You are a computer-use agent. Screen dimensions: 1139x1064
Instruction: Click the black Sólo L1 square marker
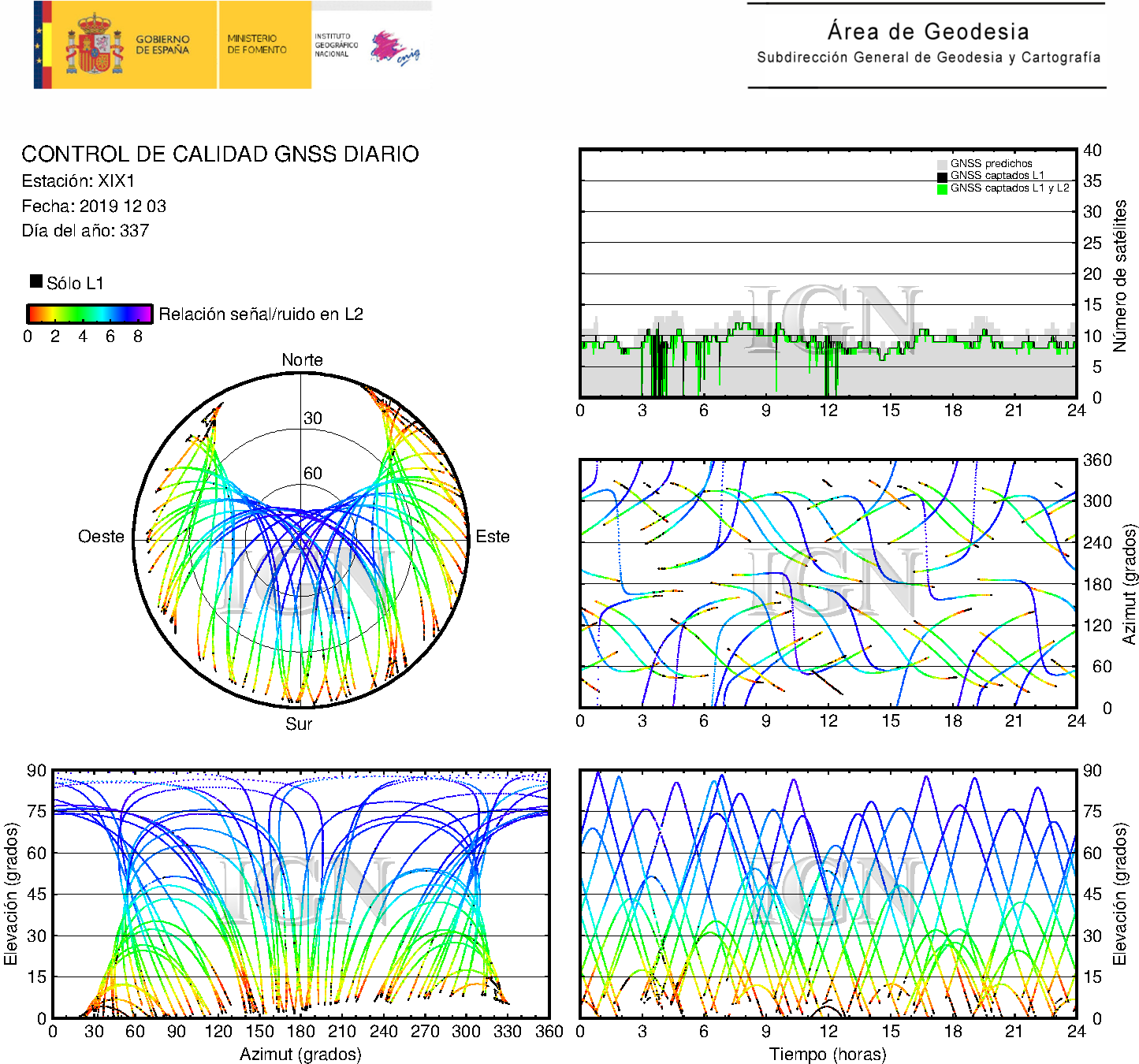36,281
